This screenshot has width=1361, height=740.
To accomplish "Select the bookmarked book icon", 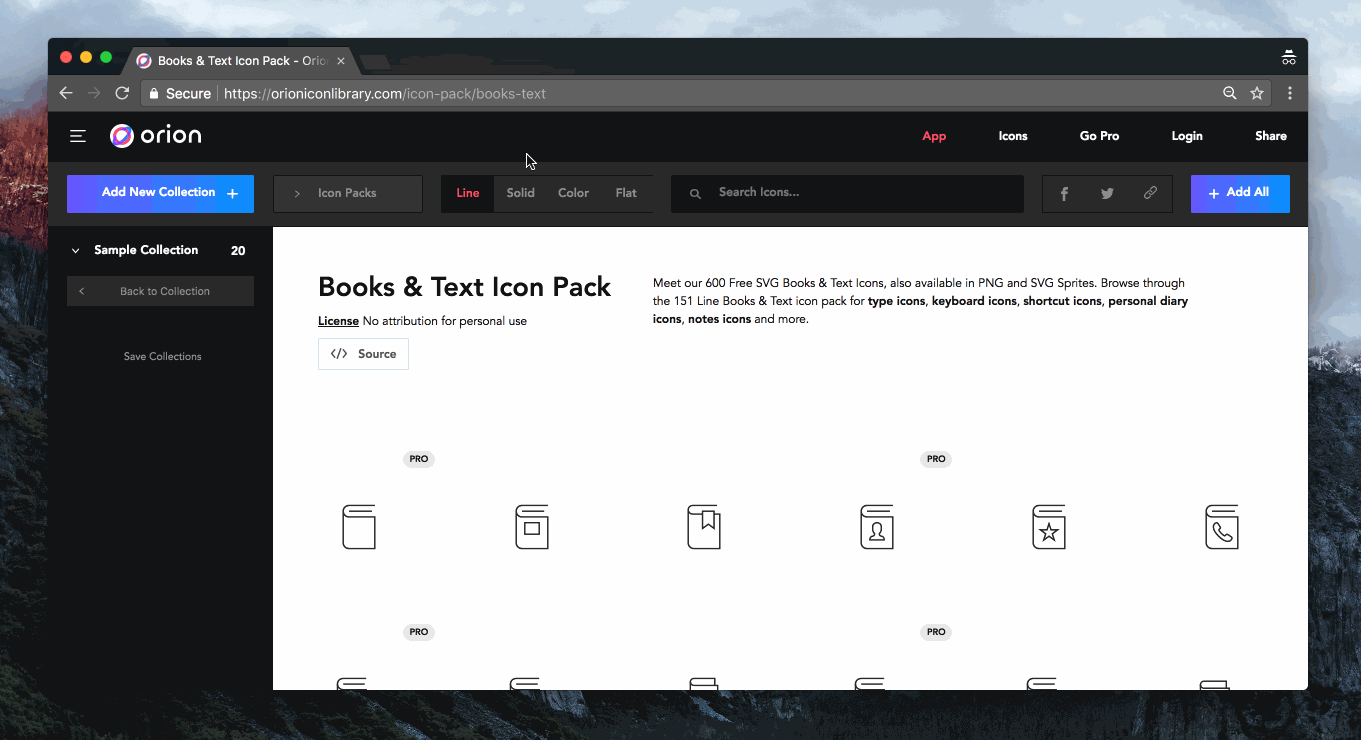I will [x=704, y=527].
